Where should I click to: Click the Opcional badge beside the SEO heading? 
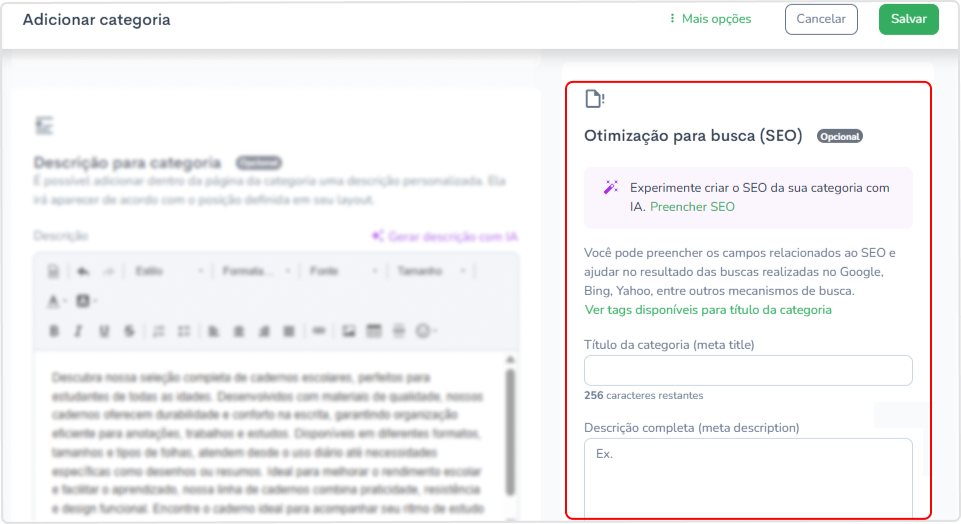(x=840, y=136)
